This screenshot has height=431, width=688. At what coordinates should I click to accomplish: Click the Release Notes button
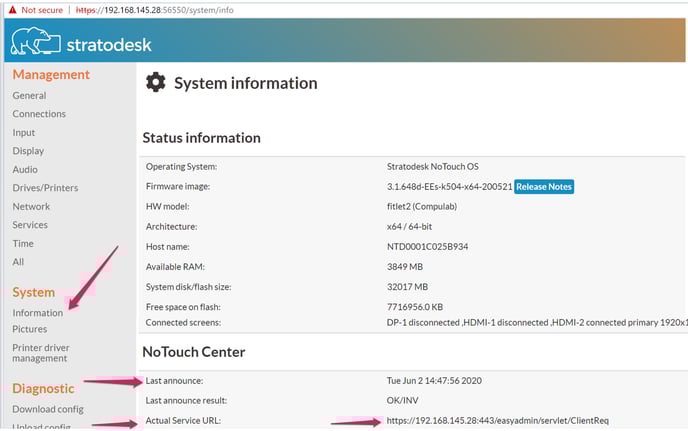[544, 187]
